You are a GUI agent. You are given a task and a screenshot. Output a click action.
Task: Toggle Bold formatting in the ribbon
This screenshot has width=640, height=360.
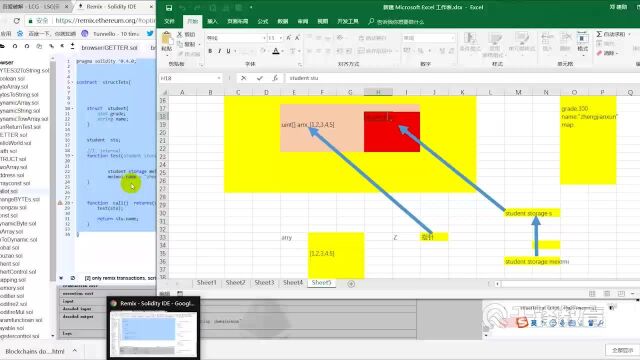[210, 51]
